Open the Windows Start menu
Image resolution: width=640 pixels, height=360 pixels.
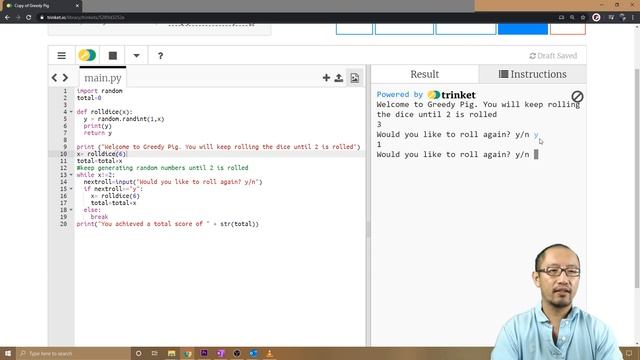8,353
